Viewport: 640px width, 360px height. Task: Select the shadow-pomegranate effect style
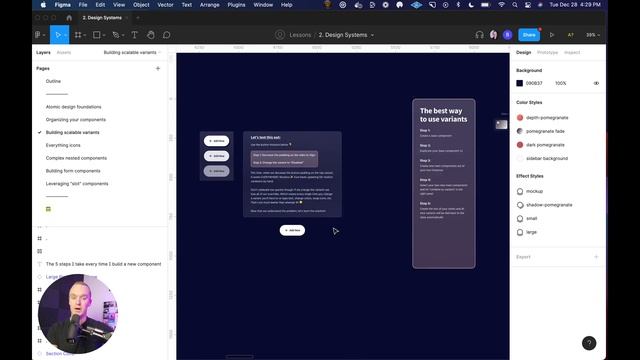click(544, 205)
